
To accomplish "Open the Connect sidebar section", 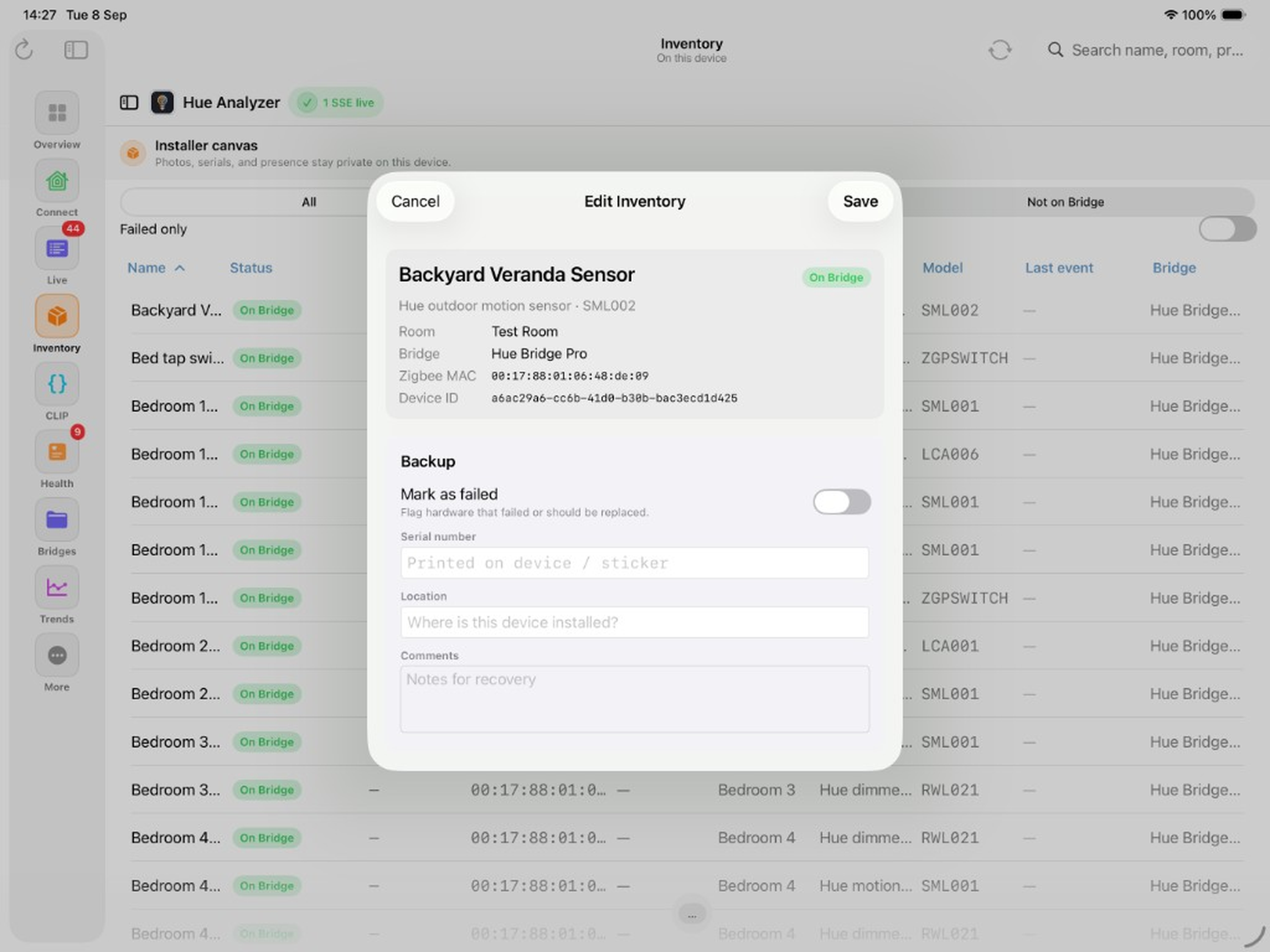I will click(57, 181).
